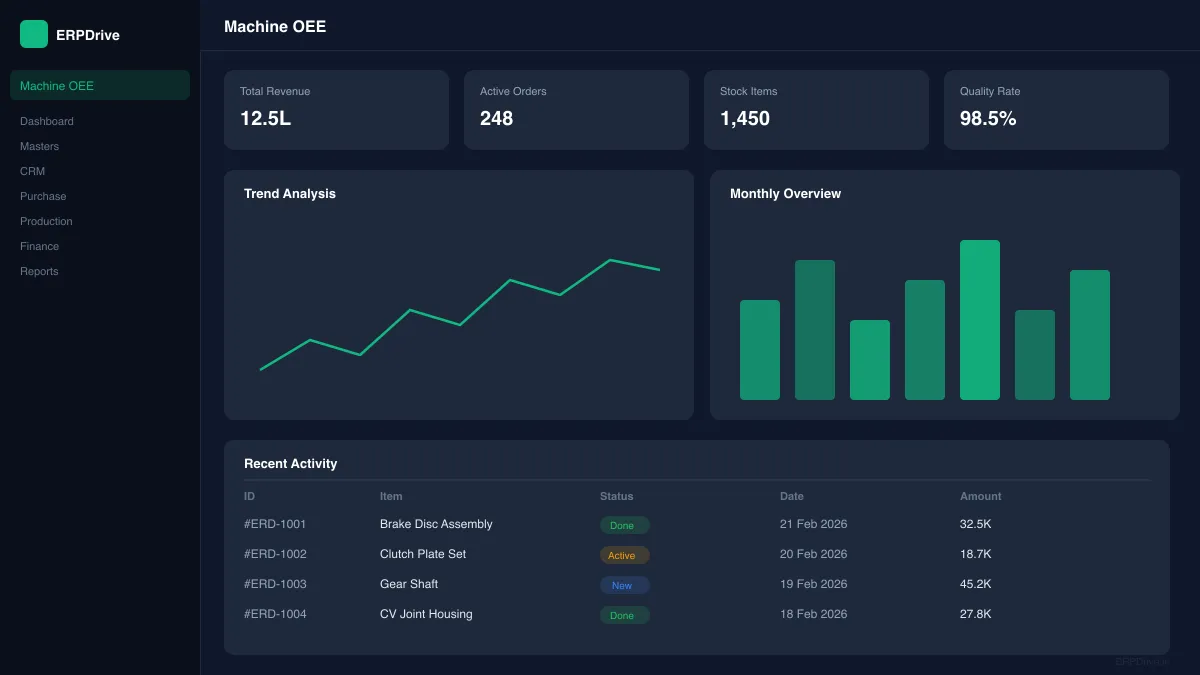Navigate to the Masters module

coord(39,146)
